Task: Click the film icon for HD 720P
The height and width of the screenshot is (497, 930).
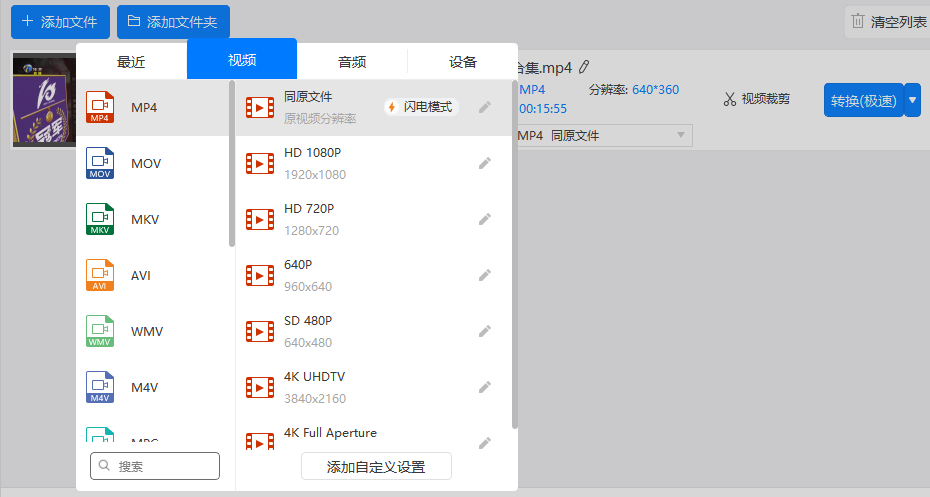Action: tap(260, 219)
